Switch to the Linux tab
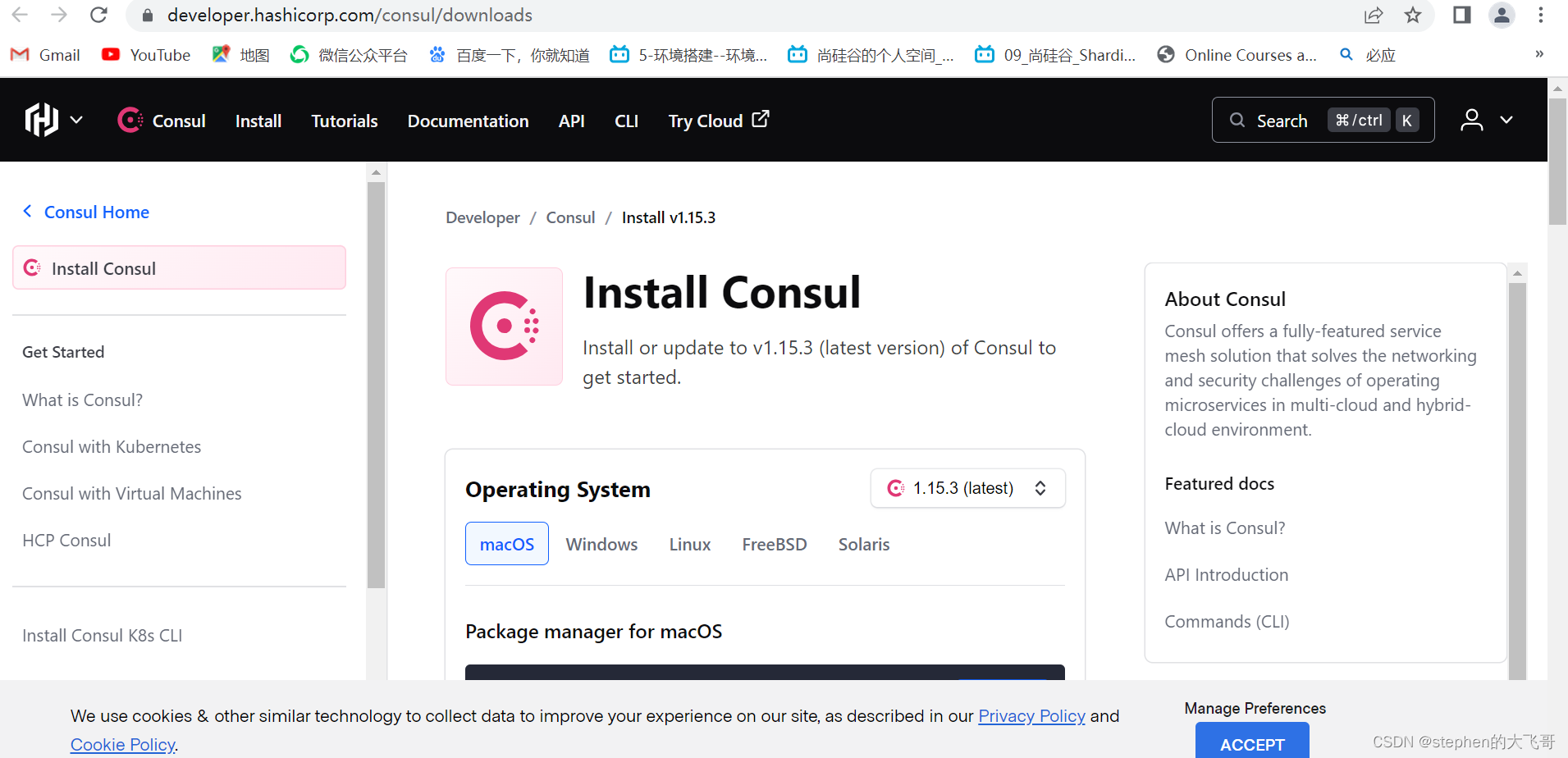 tap(690, 544)
